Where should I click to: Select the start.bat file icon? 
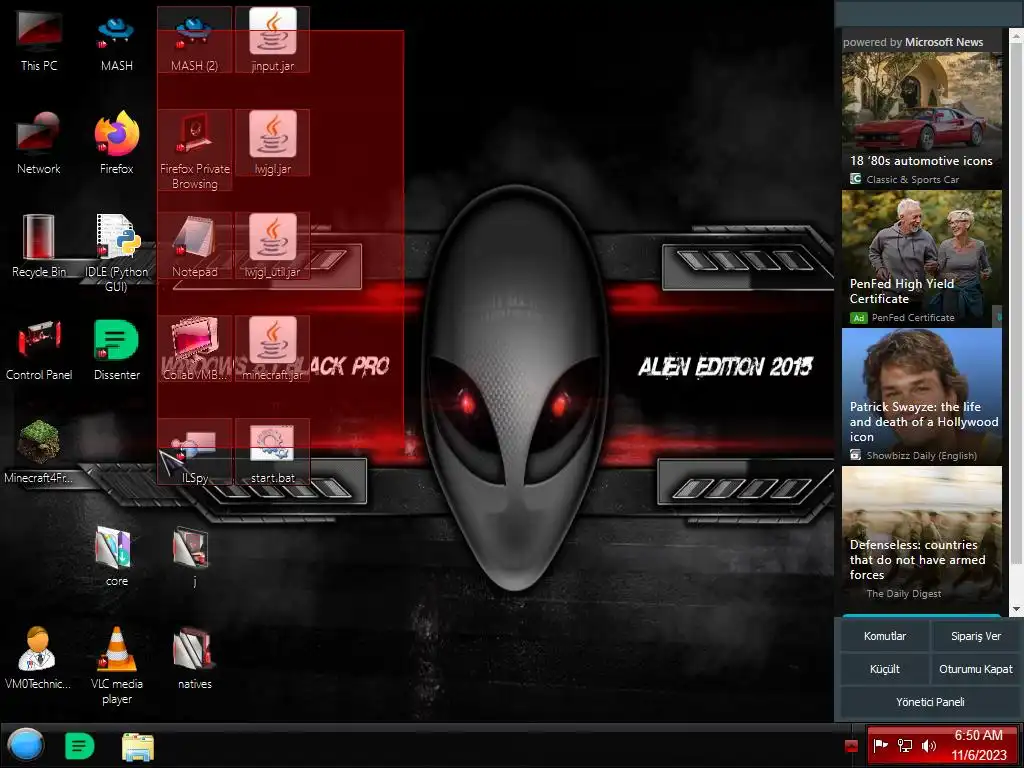pos(272,452)
